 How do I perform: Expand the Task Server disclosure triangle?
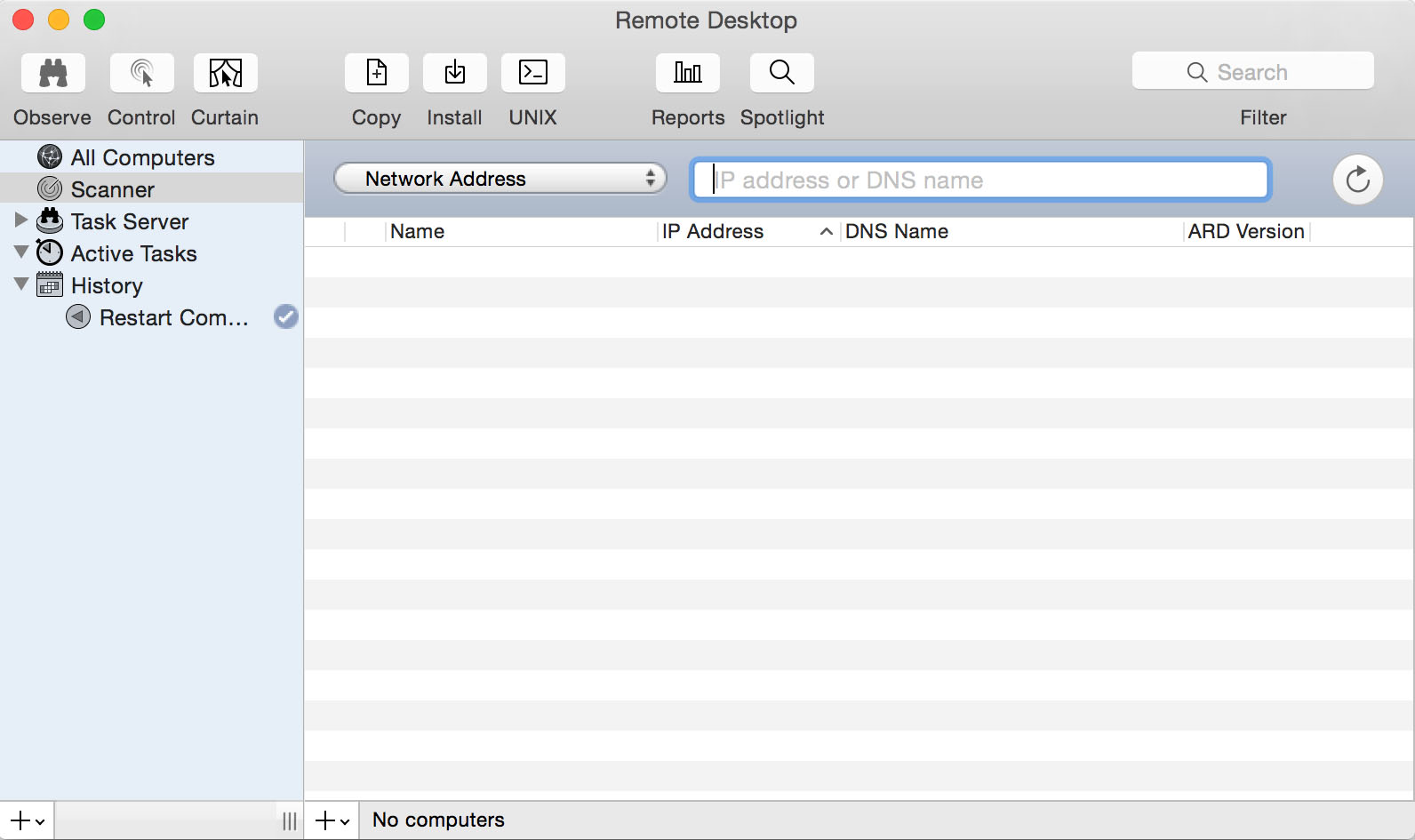(x=21, y=220)
